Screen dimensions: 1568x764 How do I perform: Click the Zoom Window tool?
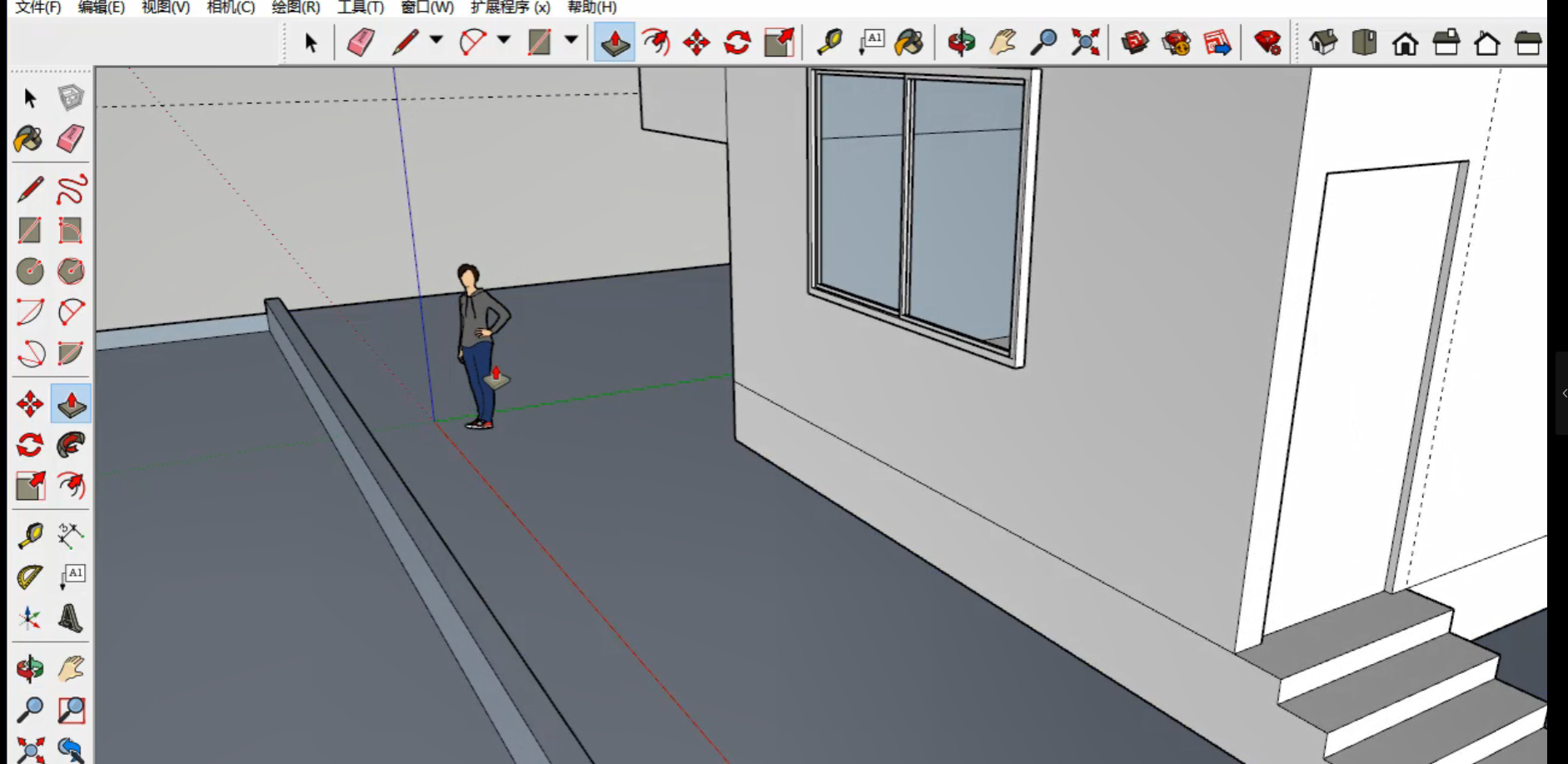[71, 710]
